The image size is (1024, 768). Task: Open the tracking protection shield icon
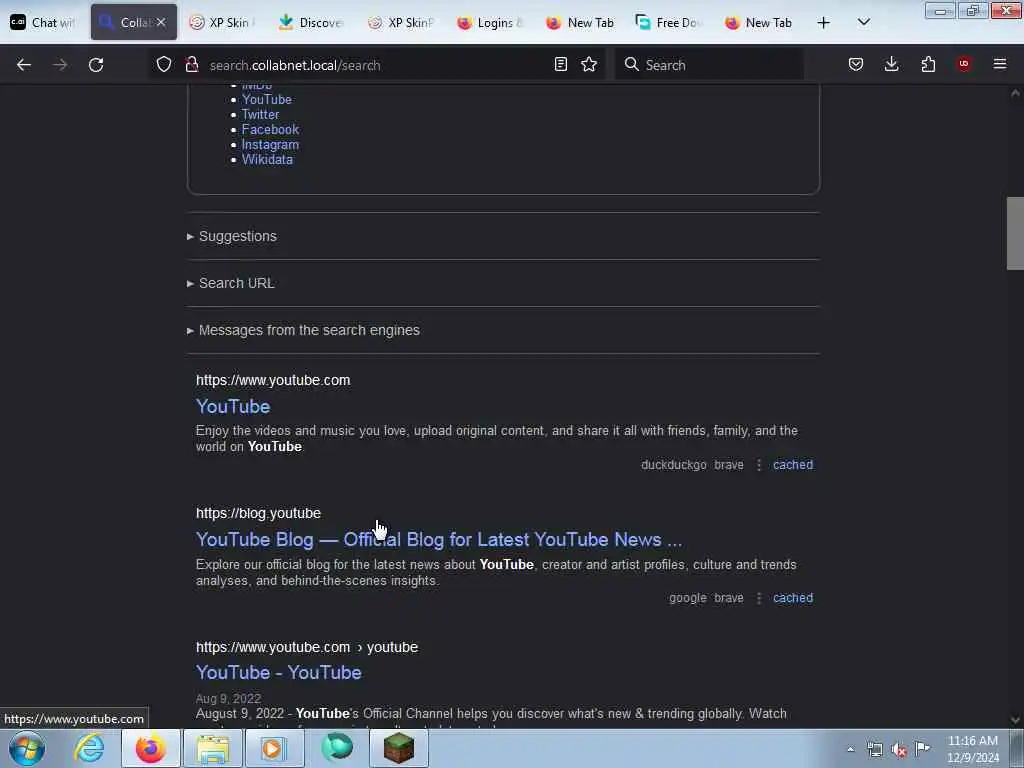164,64
